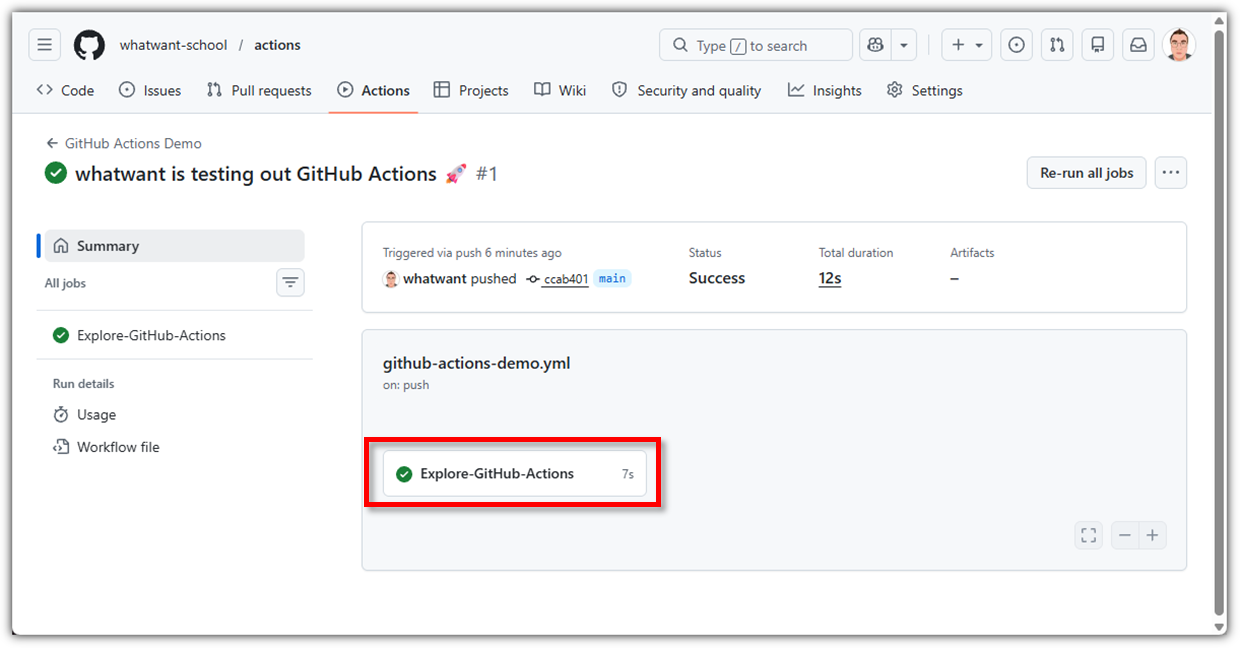
Task: Open the create new plus menu
Action: click(966, 45)
